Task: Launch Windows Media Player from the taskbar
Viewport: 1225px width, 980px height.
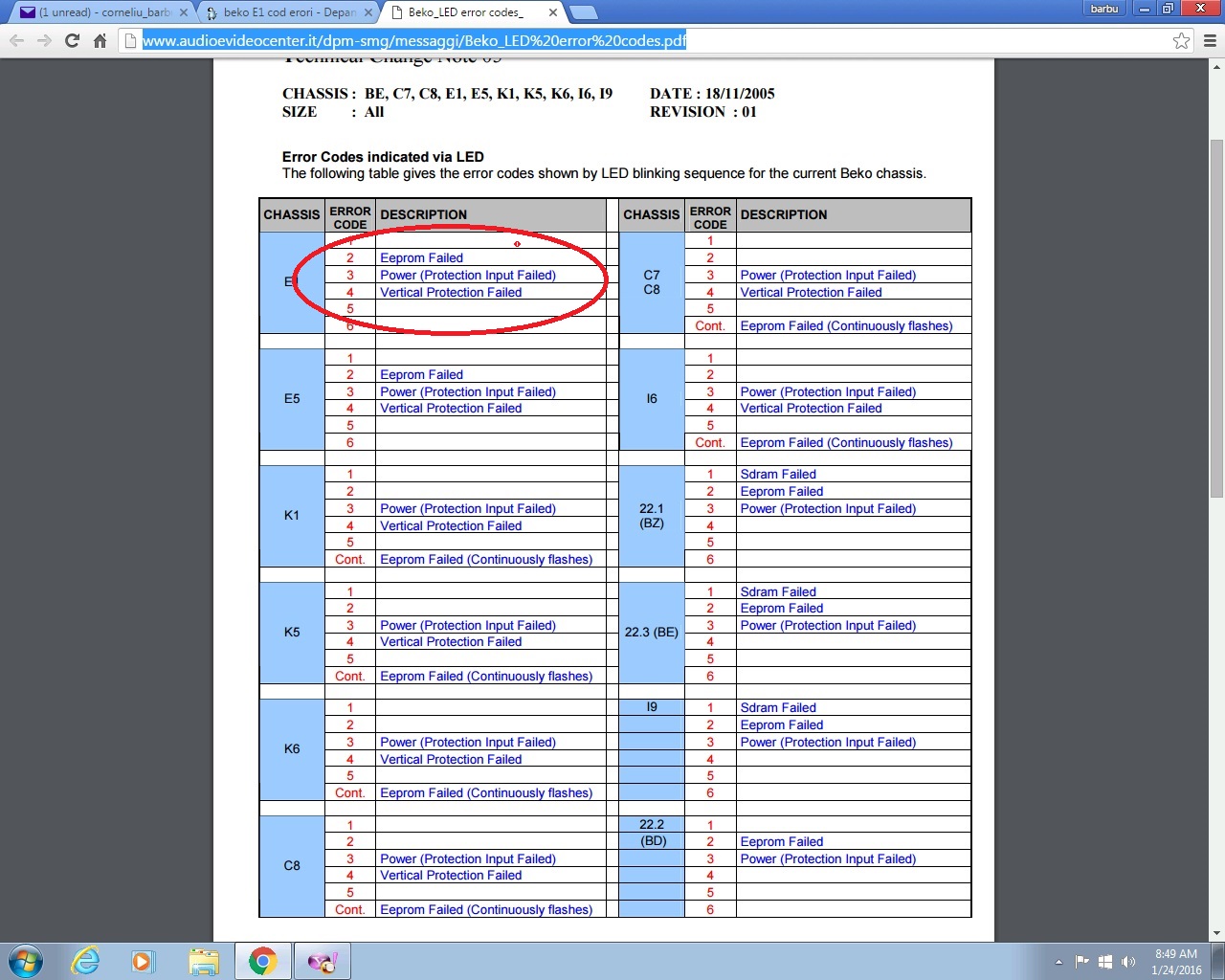Action: point(143,961)
